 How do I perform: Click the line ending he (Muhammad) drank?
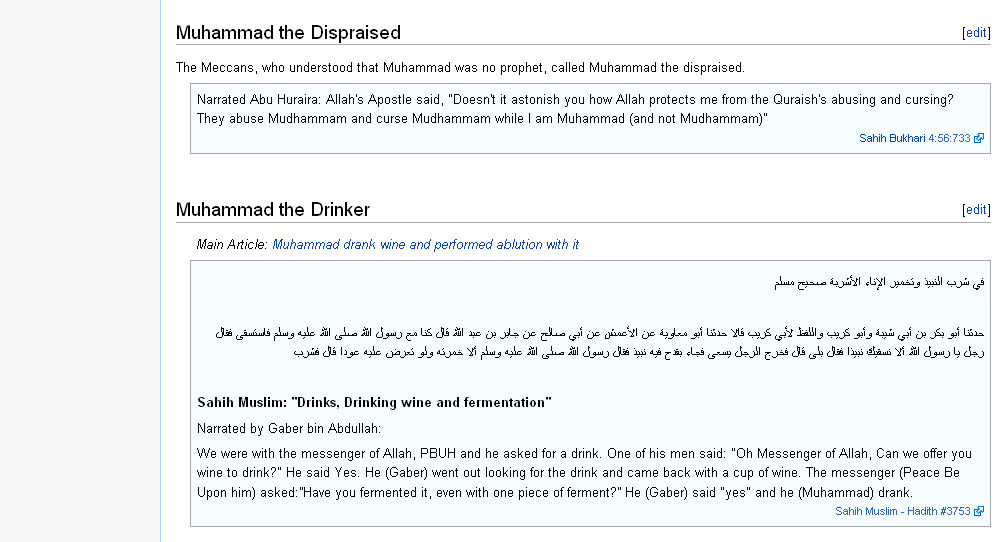(x=555, y=492)
